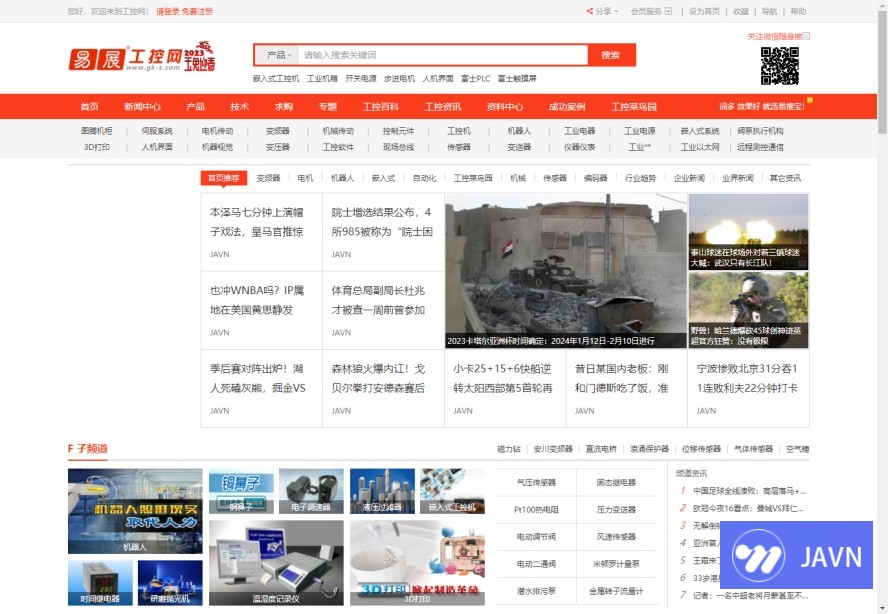Screen dimensions: 888x614
Task: Click the WeChat QR code image
Action: point(779,66)
